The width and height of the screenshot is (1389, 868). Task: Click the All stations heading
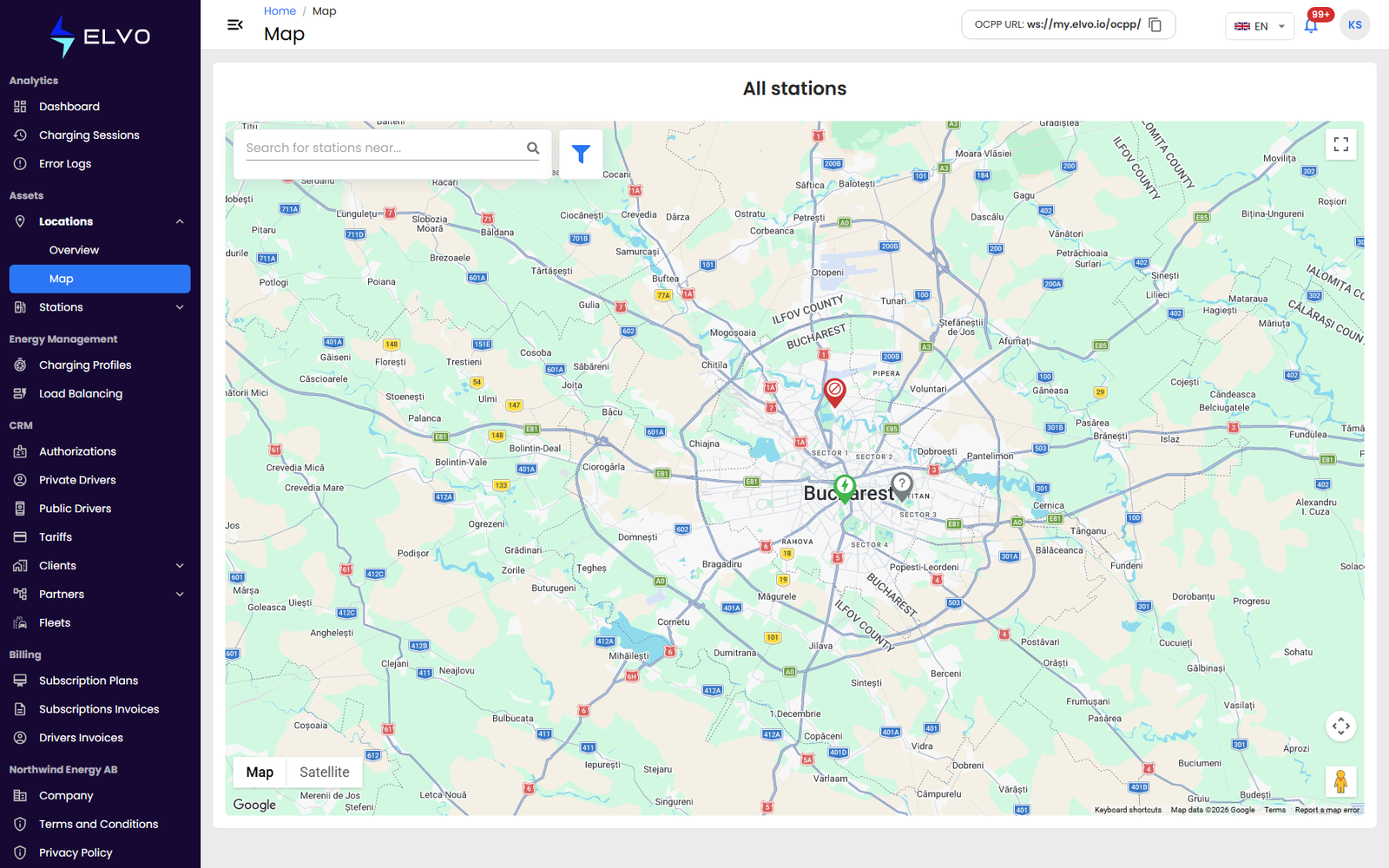point(794,89)
